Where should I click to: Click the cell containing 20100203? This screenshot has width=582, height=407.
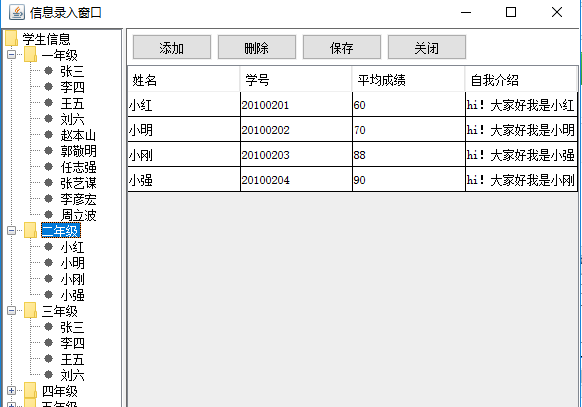tap(296, 154)
